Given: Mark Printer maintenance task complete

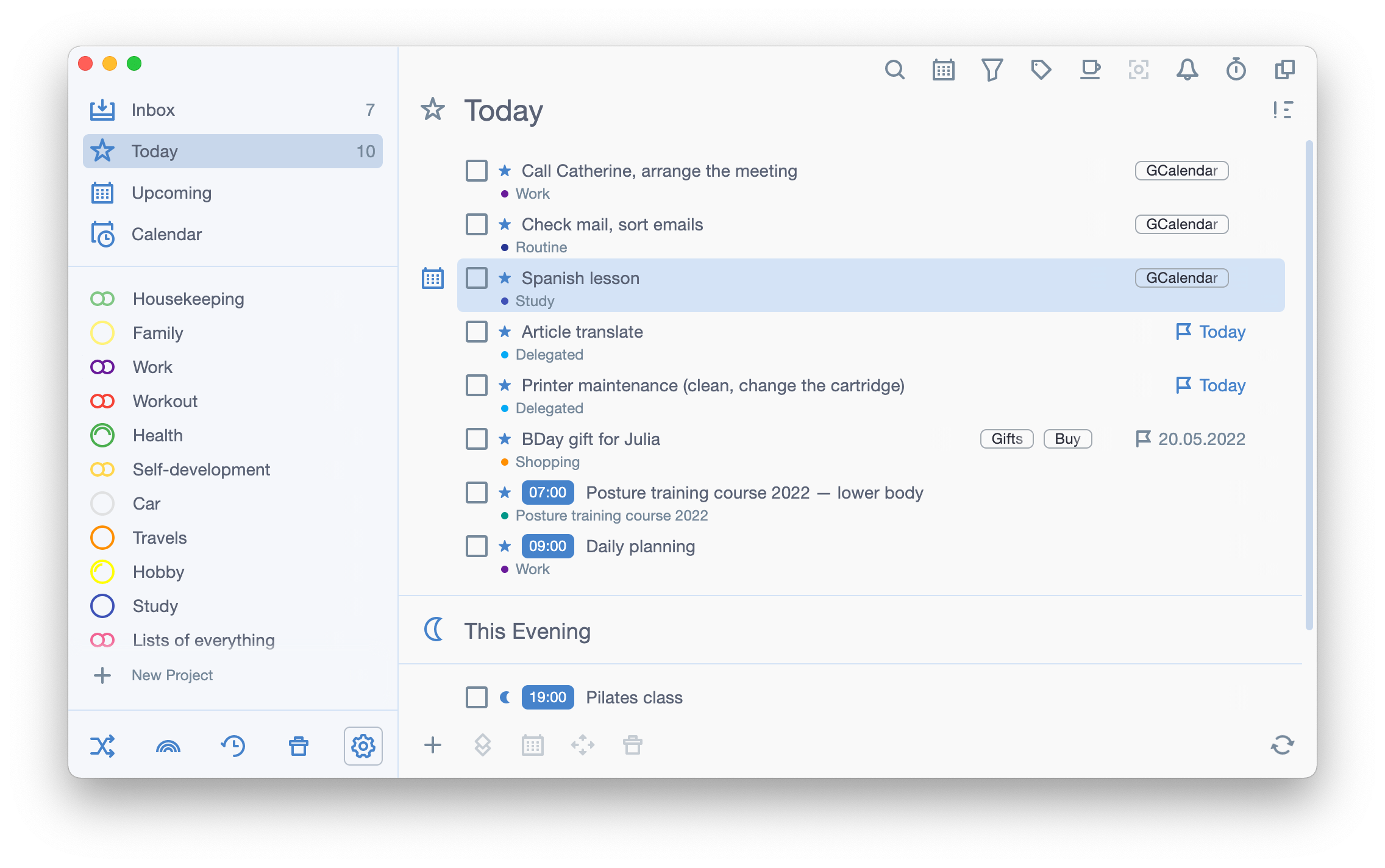Looking at the screenshot, I should click(477, 386).
